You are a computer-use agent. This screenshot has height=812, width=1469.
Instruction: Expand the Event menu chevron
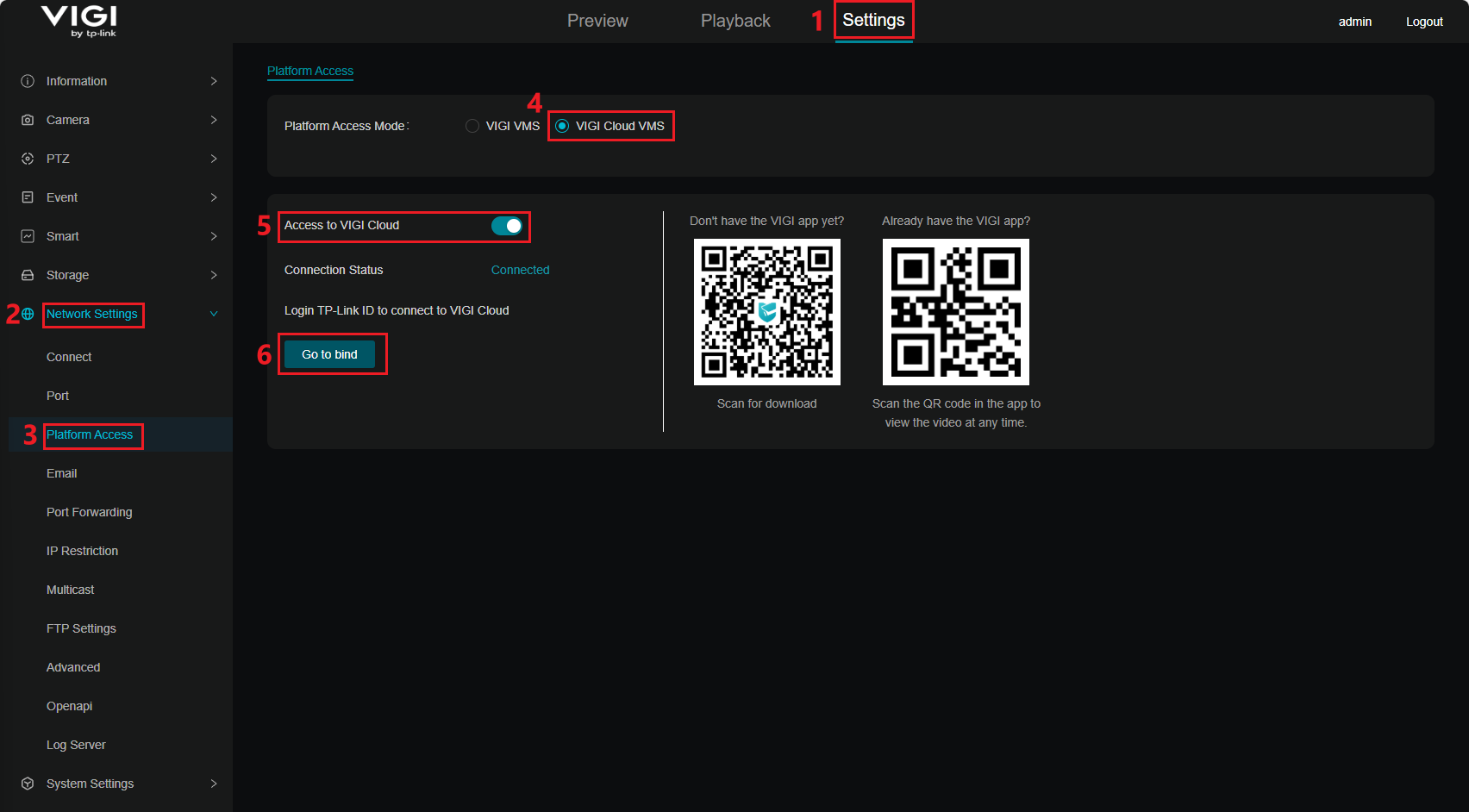214,197
